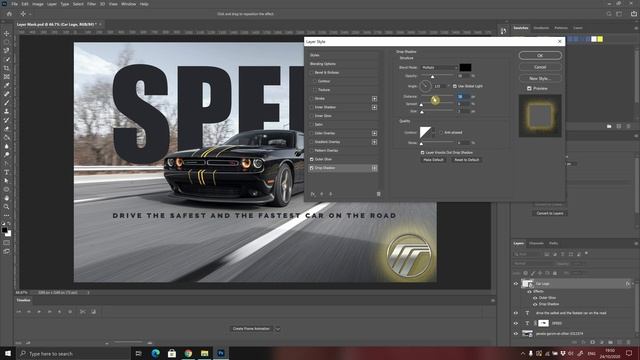Image resolution: width=640 pixels, height=360 pixels.
Task: Open Photoshop from the Windows taskbar
Action: pos(221,353)
